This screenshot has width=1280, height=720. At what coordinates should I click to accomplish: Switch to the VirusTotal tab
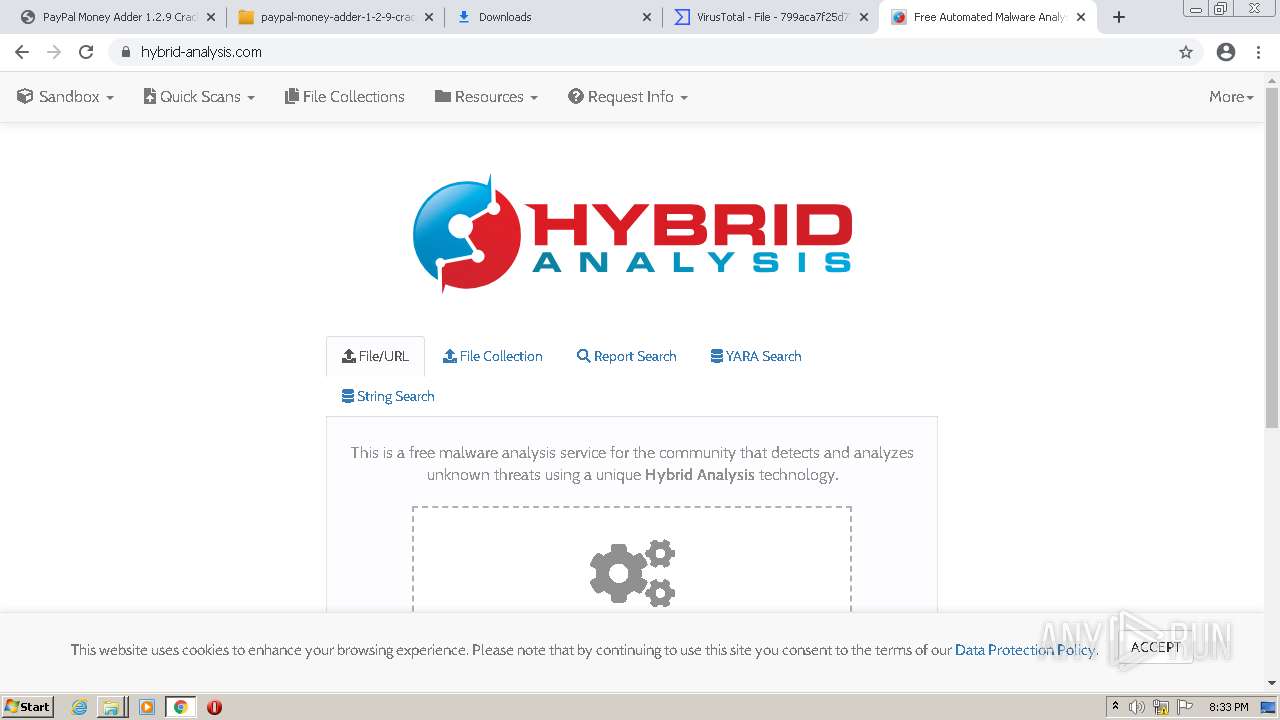click(x=769, y=17)
